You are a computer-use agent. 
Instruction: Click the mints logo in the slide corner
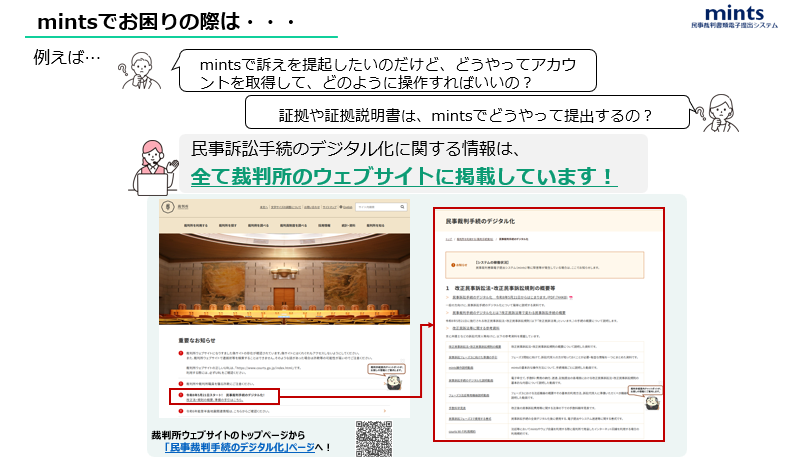coord(734,17)
